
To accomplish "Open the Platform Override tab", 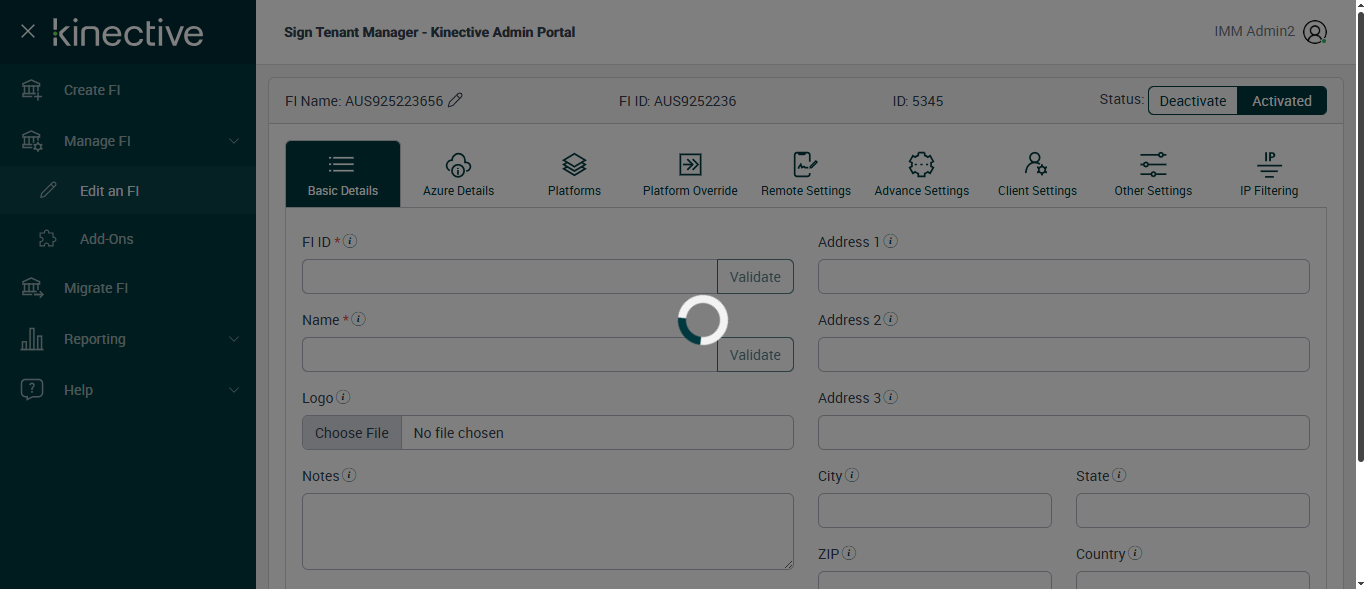I will (690, 174).
